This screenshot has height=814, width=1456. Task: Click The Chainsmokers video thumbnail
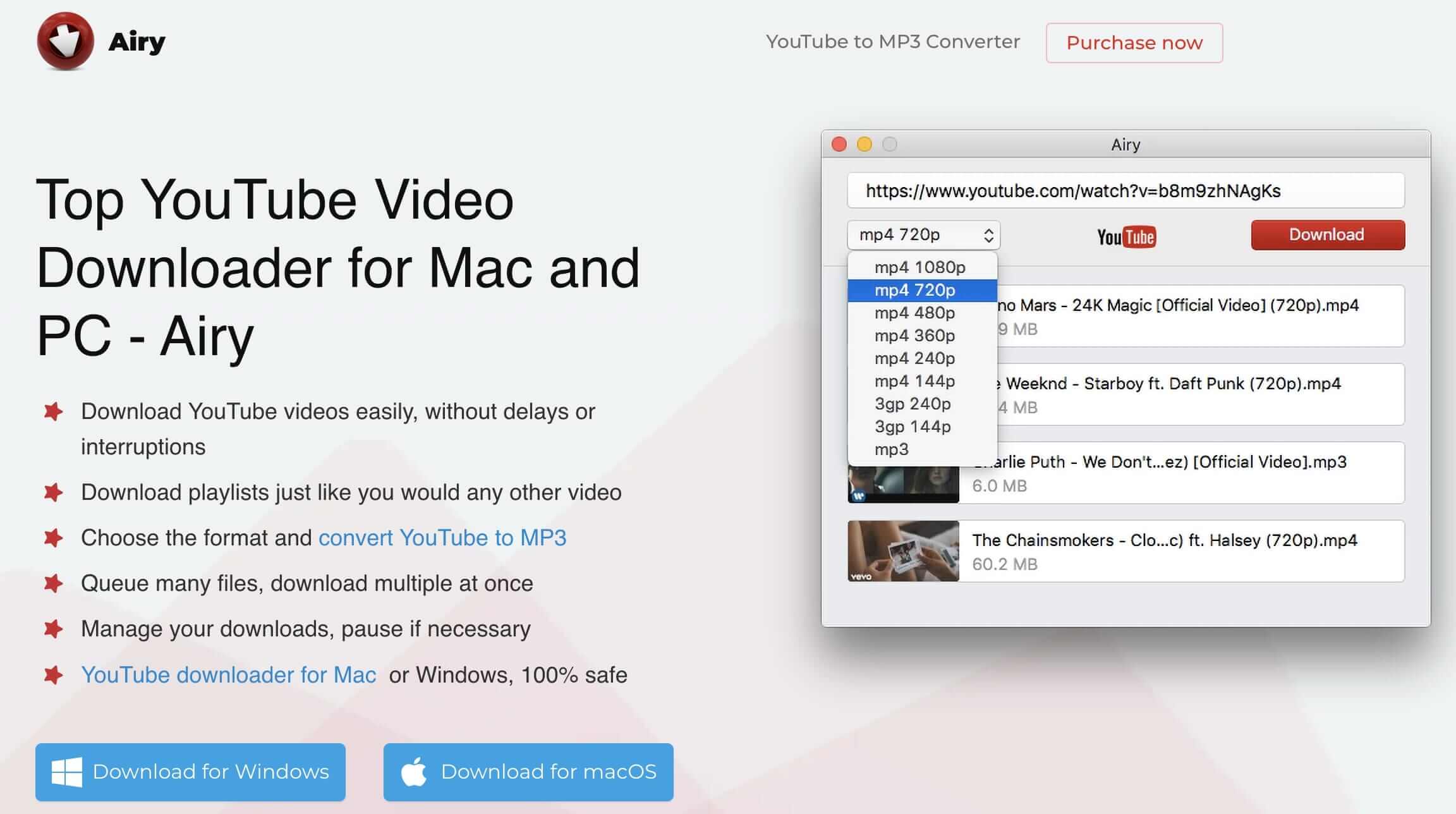(903, 550)
